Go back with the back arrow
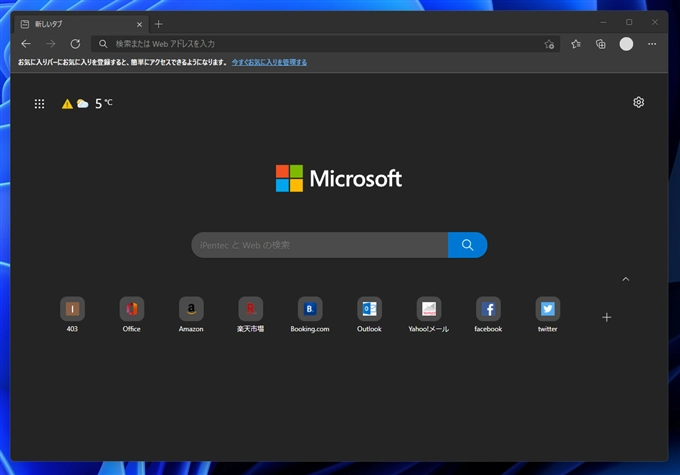Image resolution: width=680 pixels, height=475 pixels. 26,44
